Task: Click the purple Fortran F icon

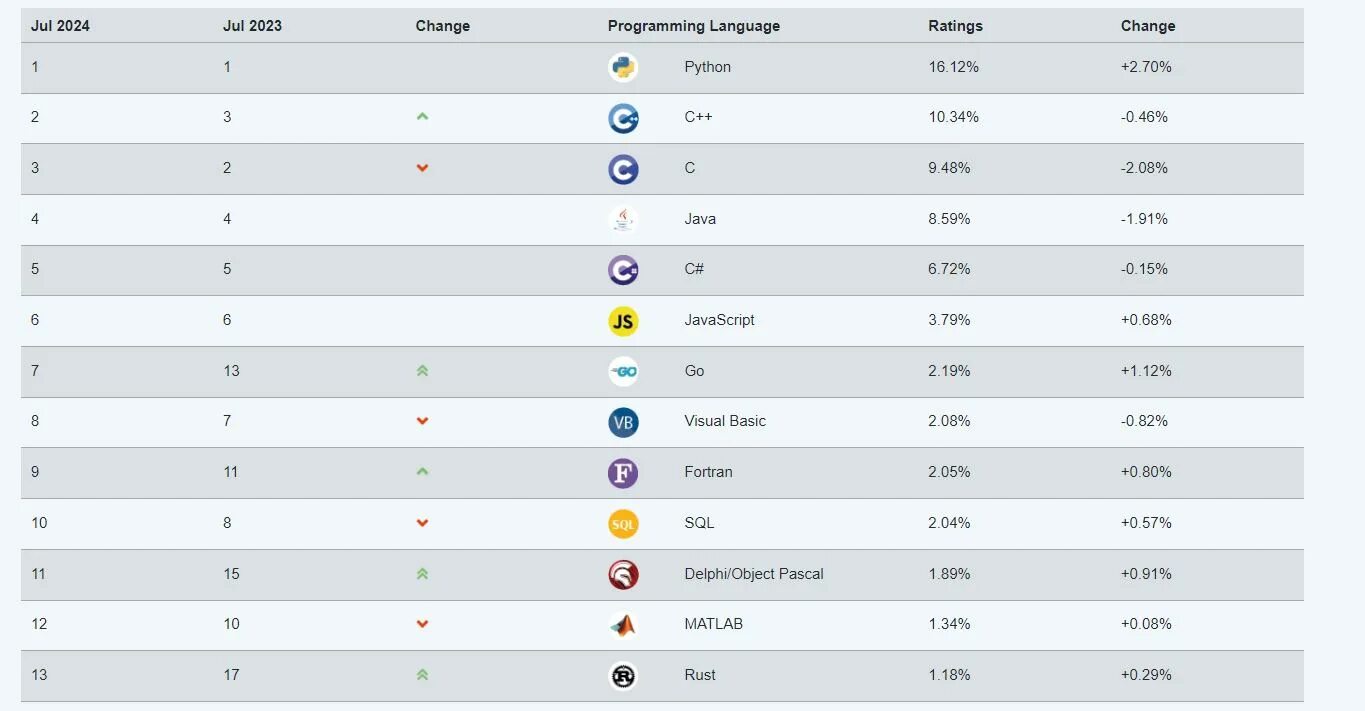Action: [x=623, y=473]
